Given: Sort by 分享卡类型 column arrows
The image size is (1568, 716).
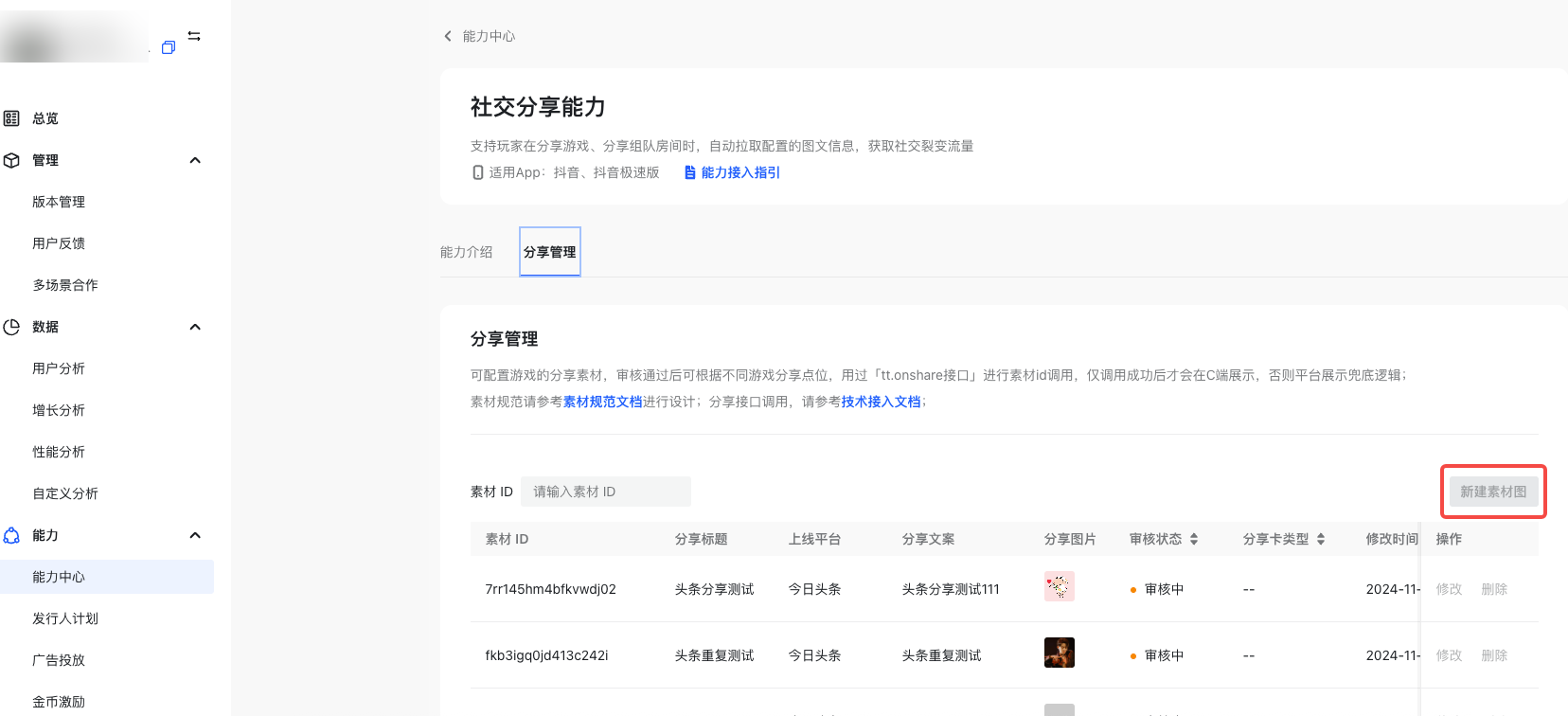Looking at the screenshot, I should [1321, 539].
